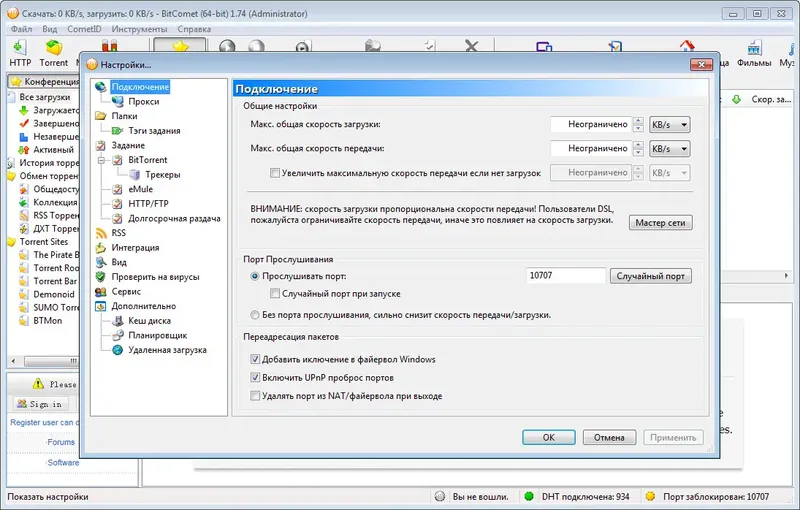Image resolution: width=800 pixels, height=510 pixels.
Task: Click the Дополнительно icon in tree
Action: (101, 306)
